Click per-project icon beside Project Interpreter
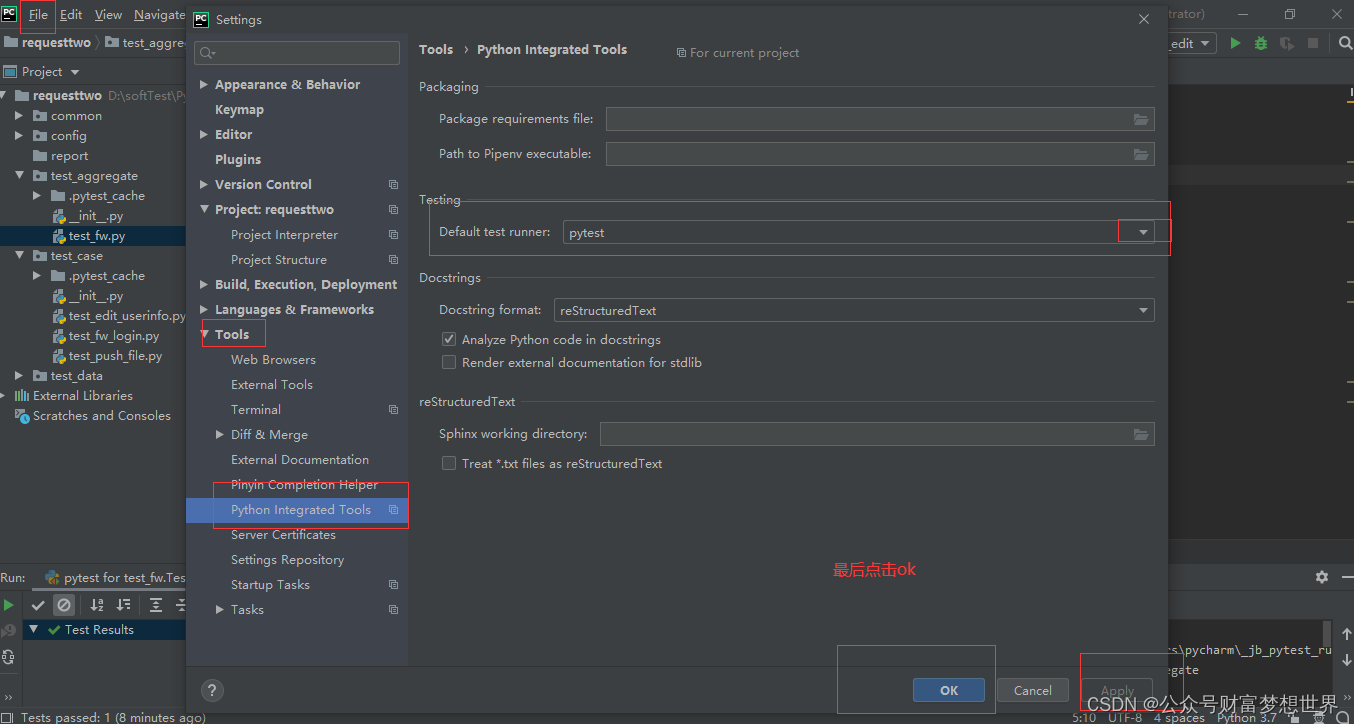1354x724 pixels. (x=393, y=234)
